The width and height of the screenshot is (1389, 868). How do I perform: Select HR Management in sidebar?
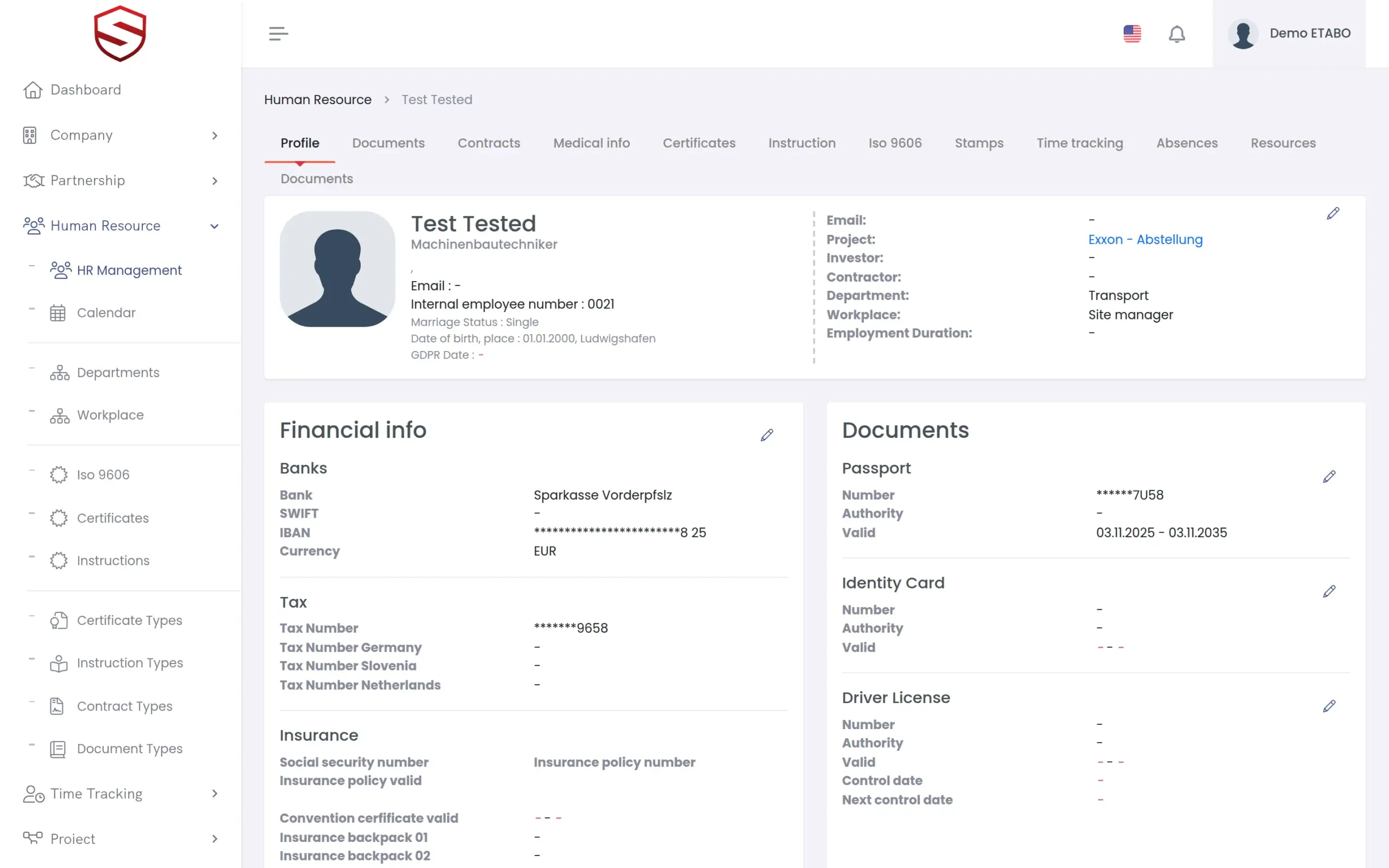pos(116,270)
